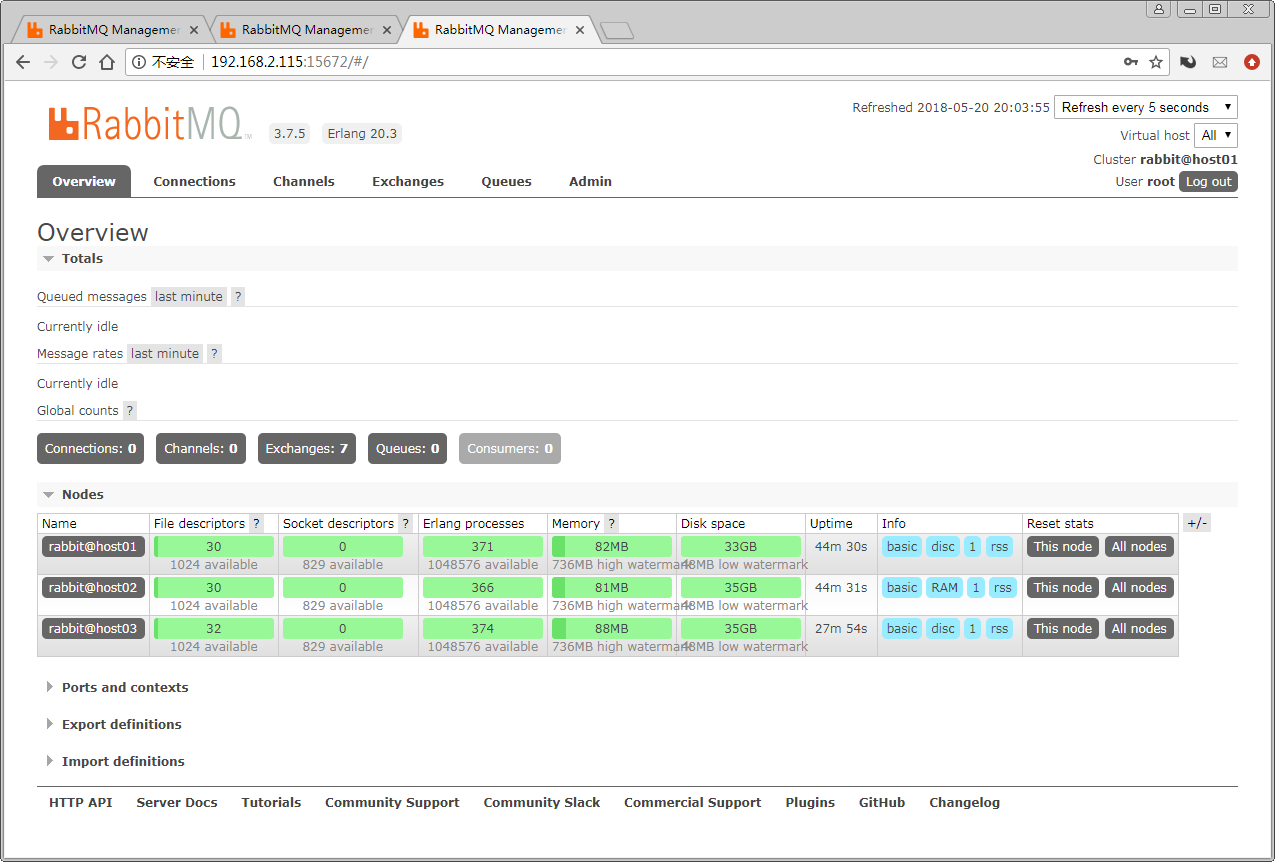Open the HTTP API footer link
The height and width of the screenshot is (862, 1275).
point(80,803)
